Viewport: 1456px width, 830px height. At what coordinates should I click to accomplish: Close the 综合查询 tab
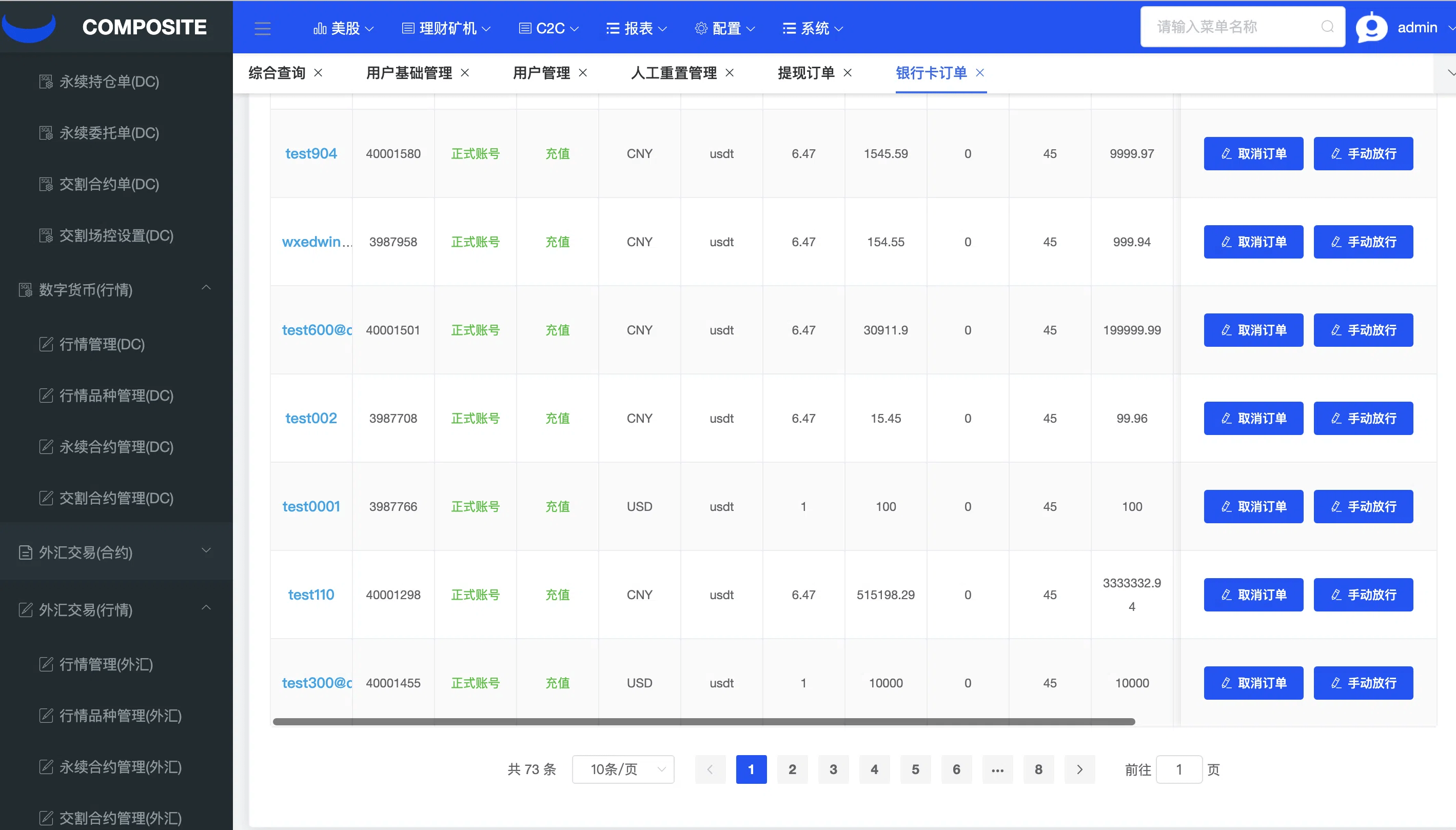coord(319,72)
